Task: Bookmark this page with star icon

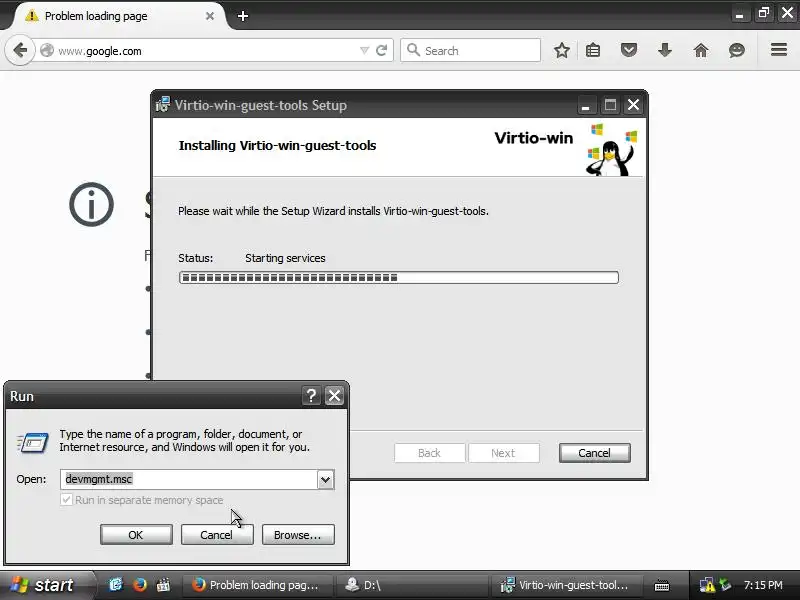Action: pos(562,51)
